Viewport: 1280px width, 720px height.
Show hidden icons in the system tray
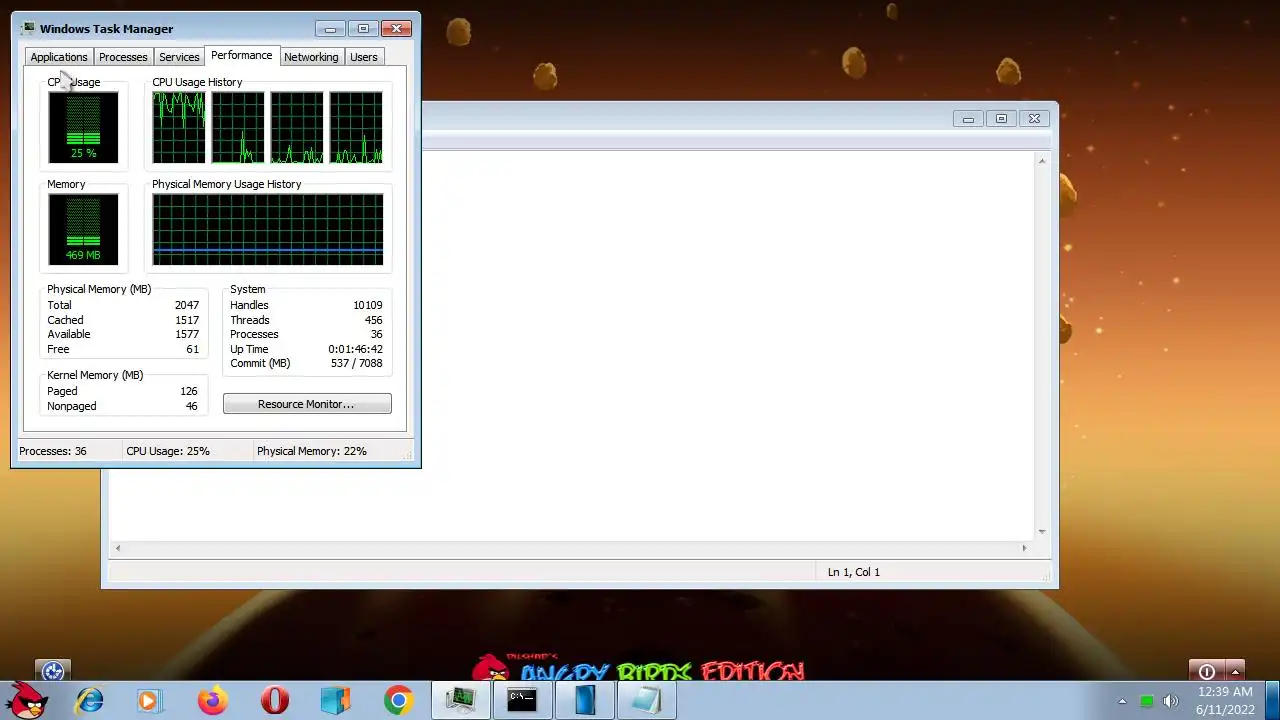point(1122,701)
